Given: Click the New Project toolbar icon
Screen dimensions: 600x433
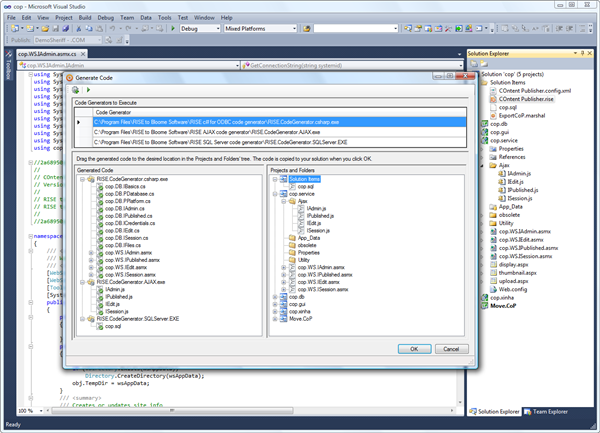Looking at the screenshot, I should tap(15, 28).
